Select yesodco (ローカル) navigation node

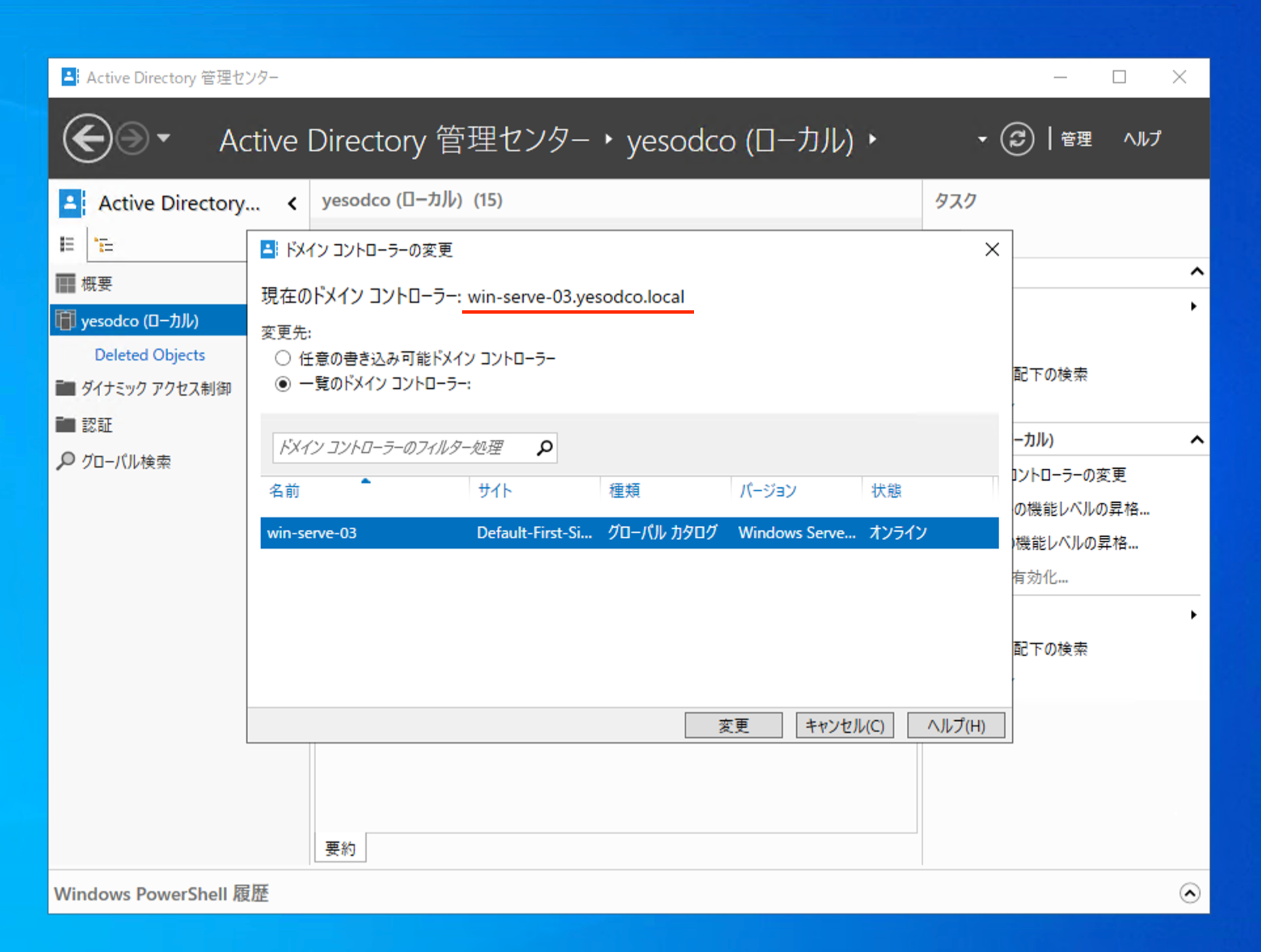[x=148, y=321]
